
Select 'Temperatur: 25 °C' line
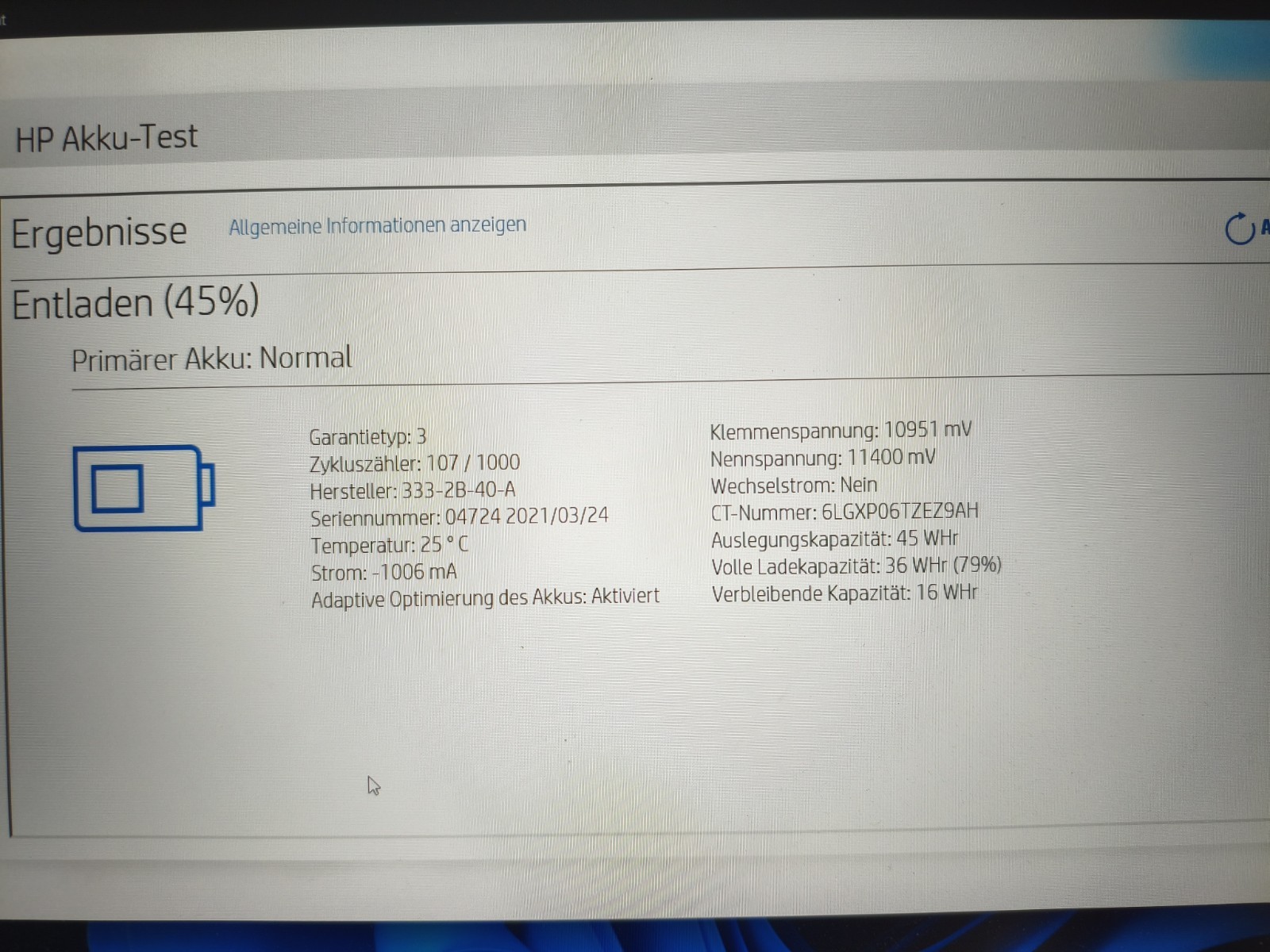click(x=390, y=545)
